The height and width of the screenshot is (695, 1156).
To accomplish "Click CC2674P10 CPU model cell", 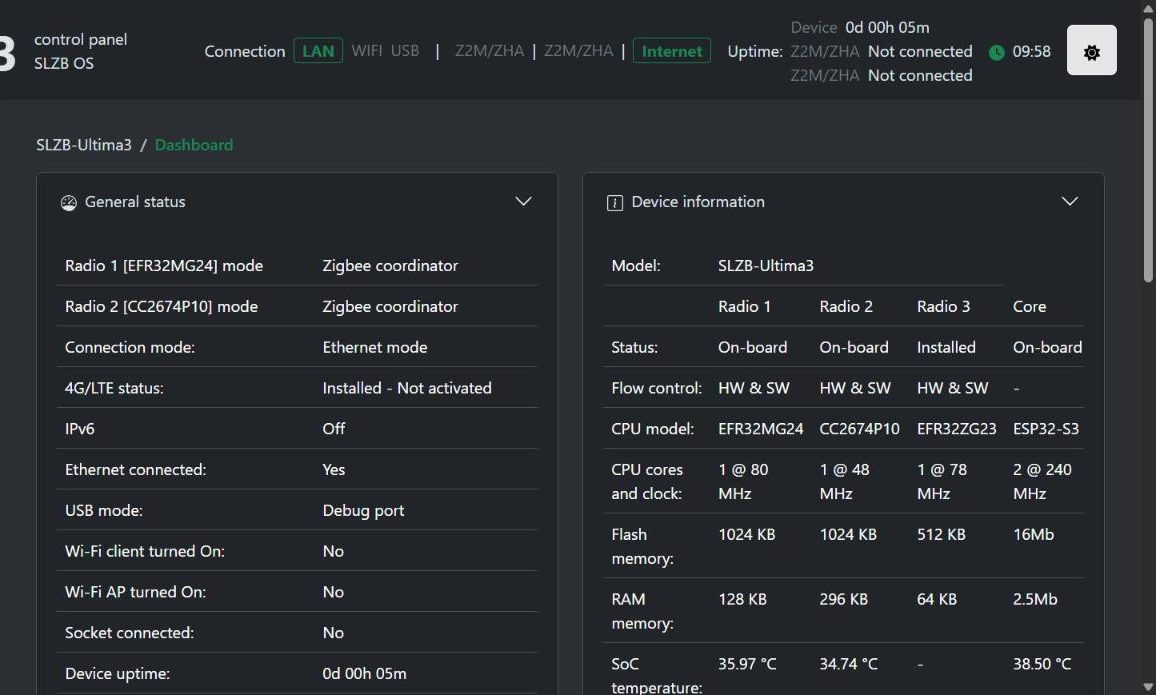I will (860, 429).
